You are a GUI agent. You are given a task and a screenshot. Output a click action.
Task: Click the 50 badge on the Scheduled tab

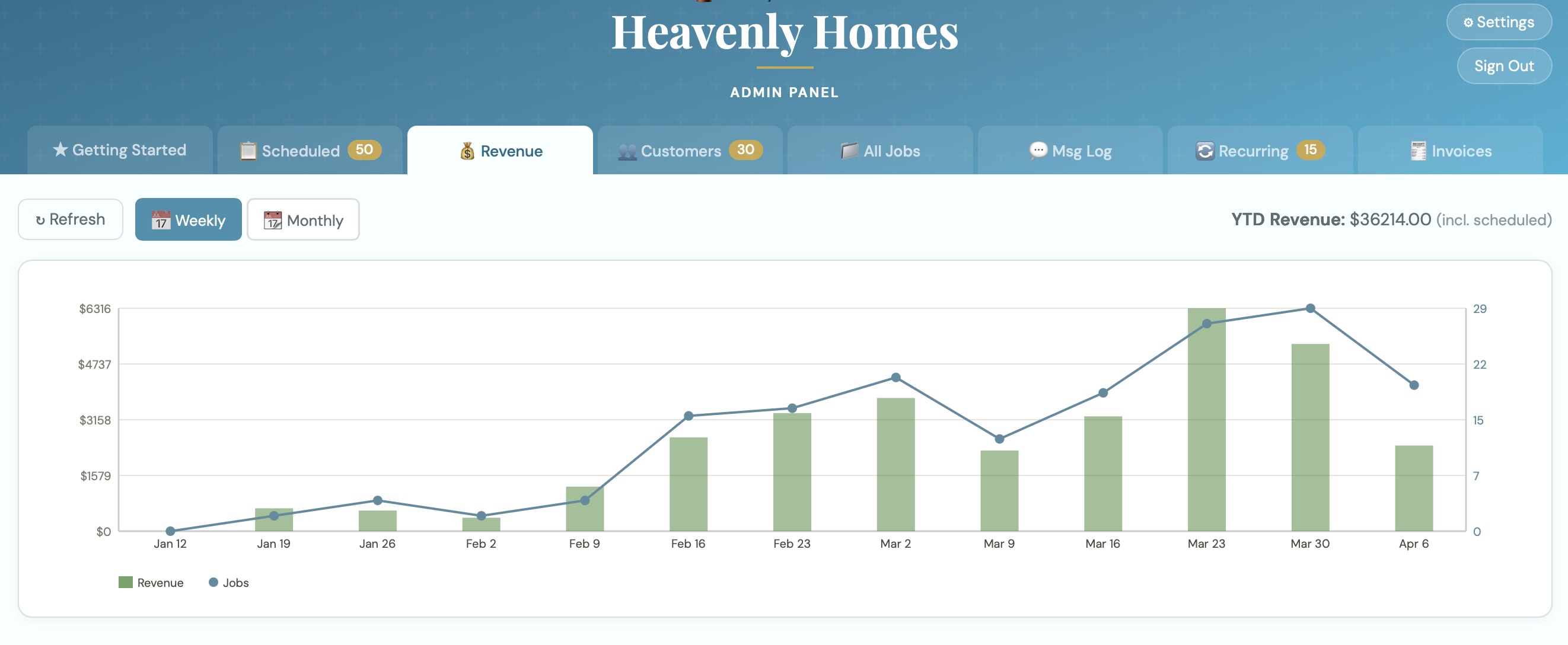coord(364,151)
